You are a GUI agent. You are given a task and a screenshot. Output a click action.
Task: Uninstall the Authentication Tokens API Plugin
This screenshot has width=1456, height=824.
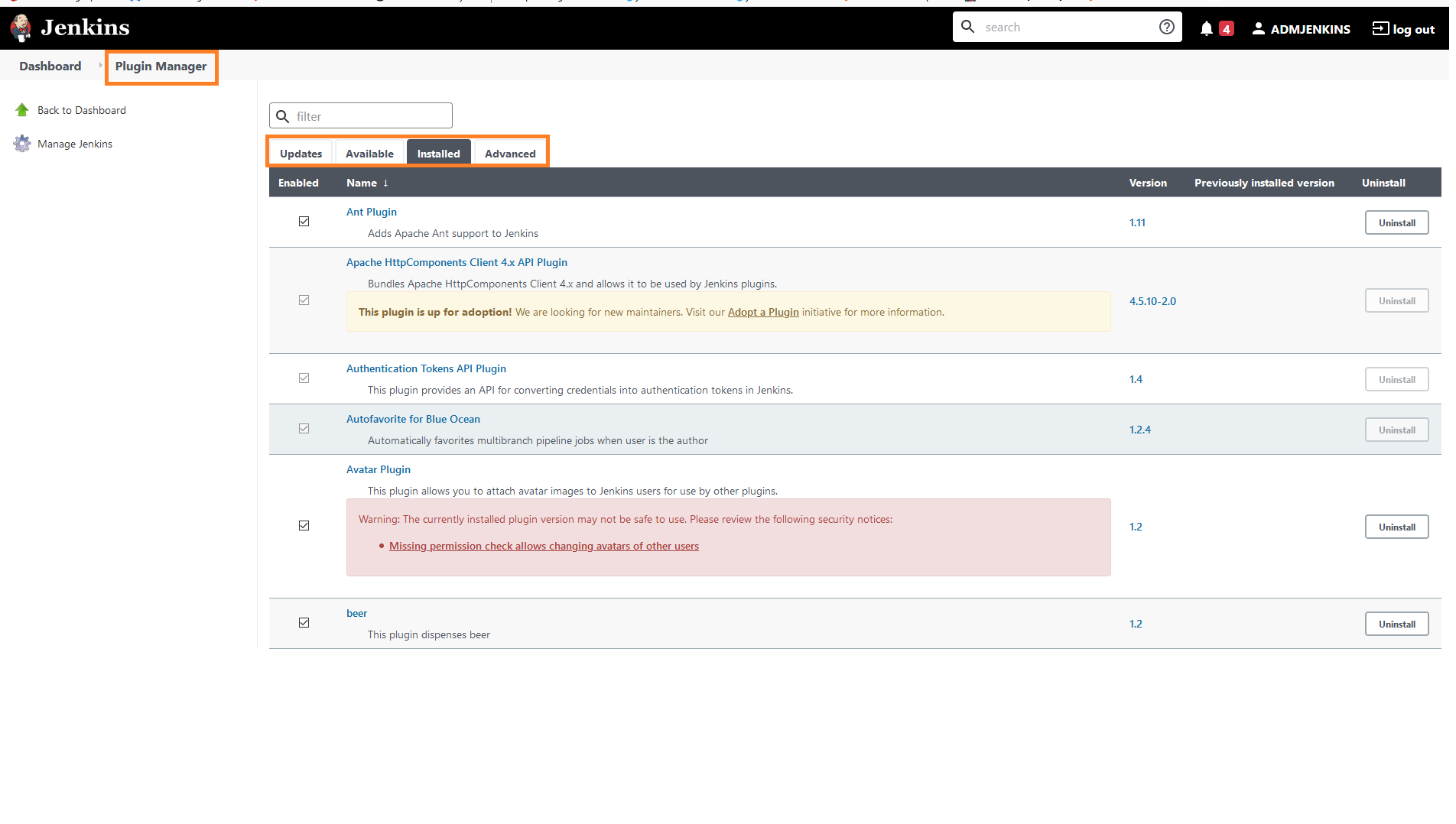click(1396, 379)
